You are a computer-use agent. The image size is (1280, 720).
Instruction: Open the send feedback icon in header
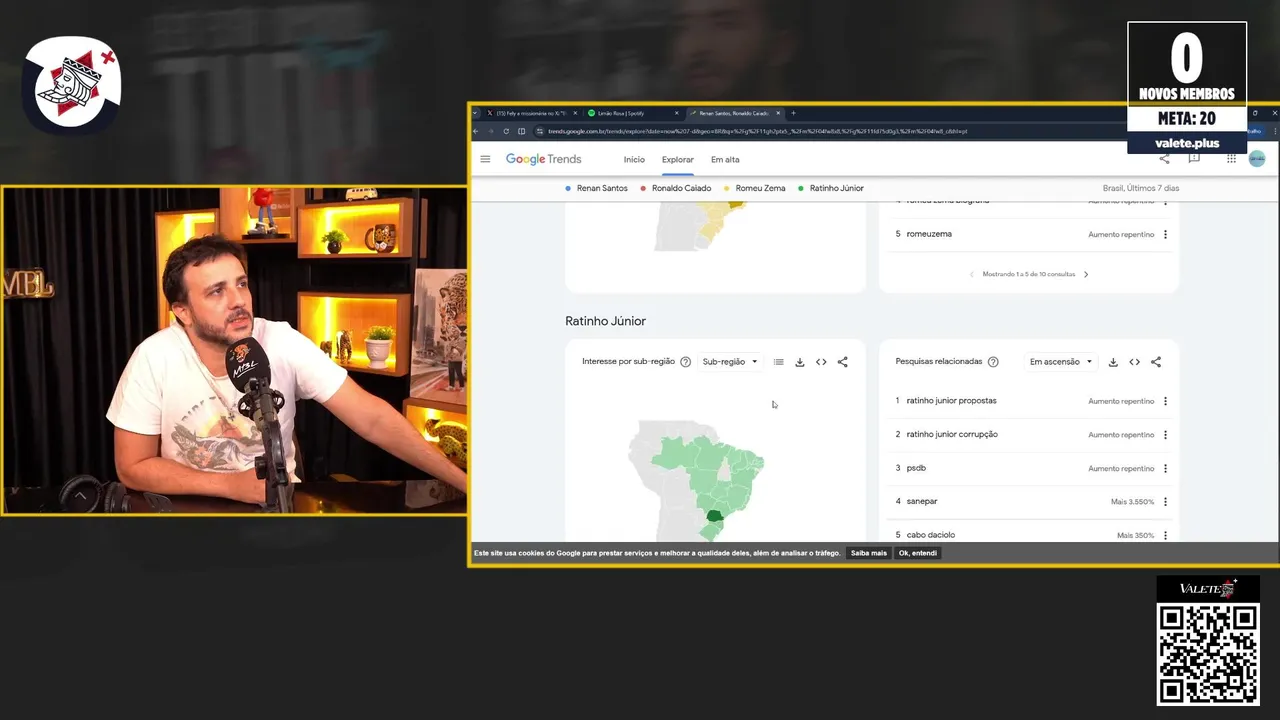[1194, 158]
